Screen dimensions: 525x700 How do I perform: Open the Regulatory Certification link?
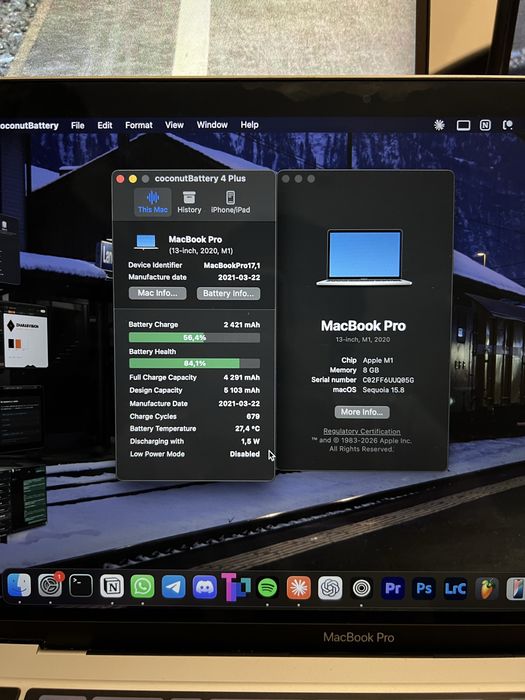coord(362,431)
